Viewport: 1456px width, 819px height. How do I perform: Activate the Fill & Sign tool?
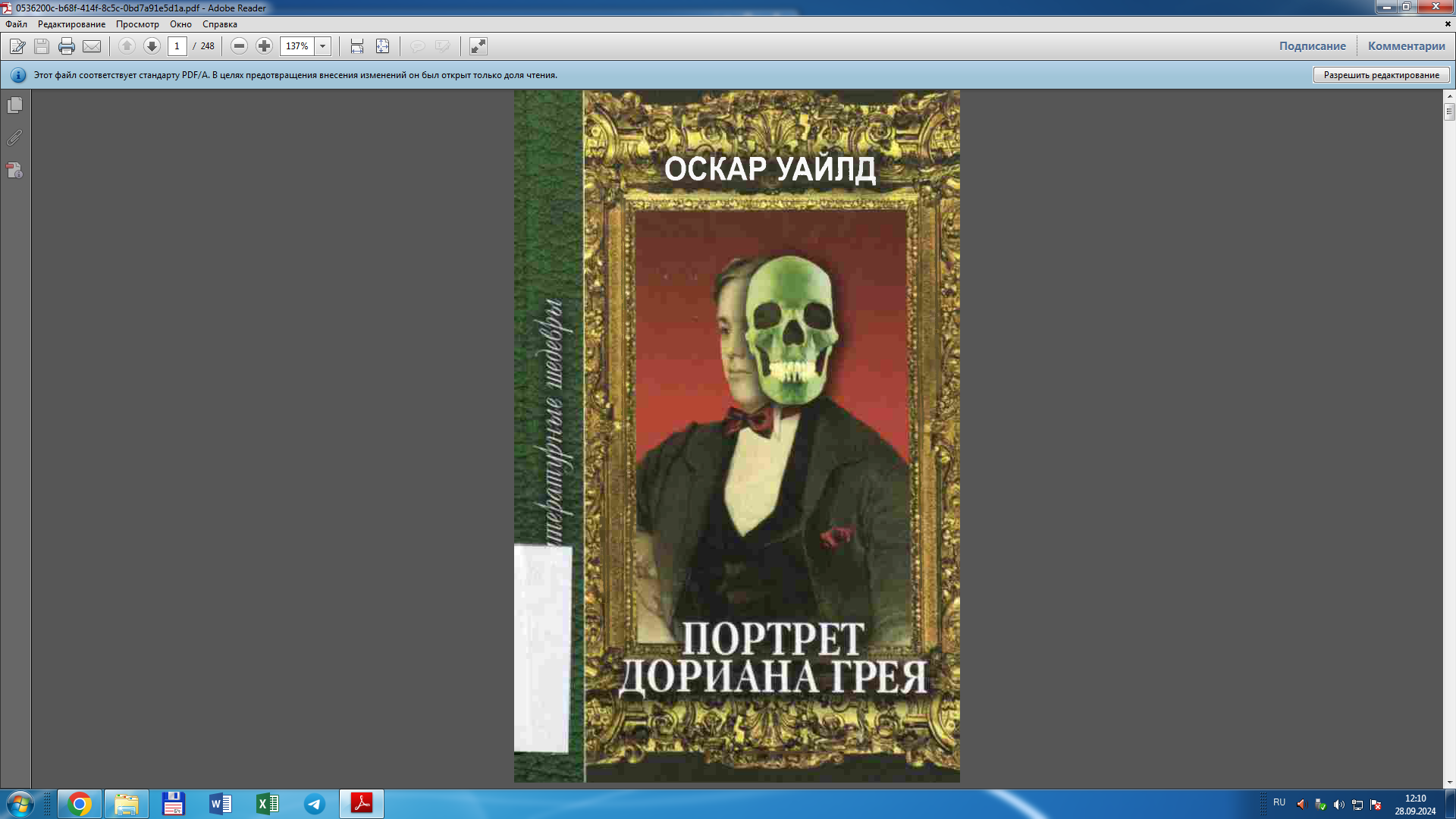17,46
